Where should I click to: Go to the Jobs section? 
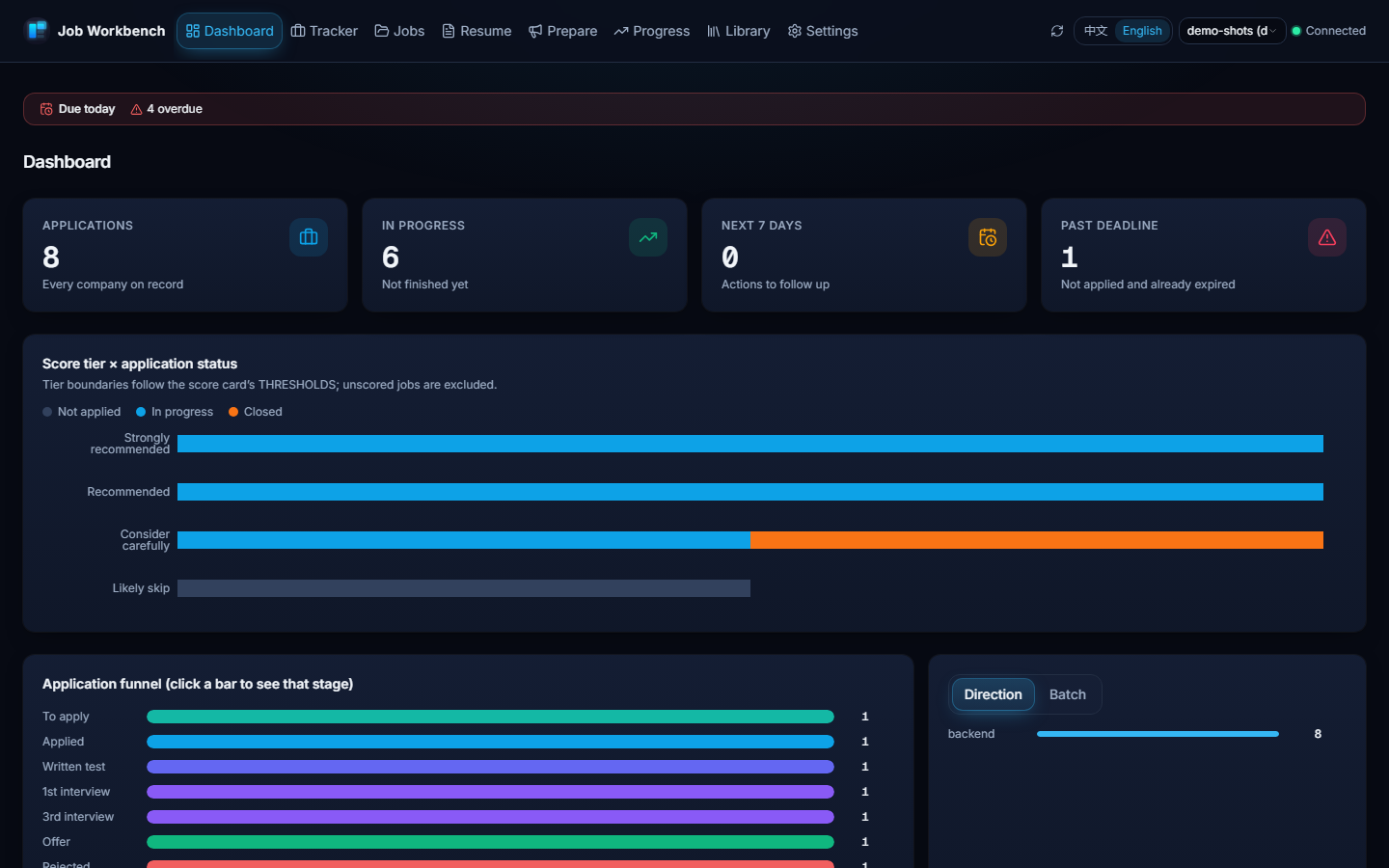[x=399, y=31]
